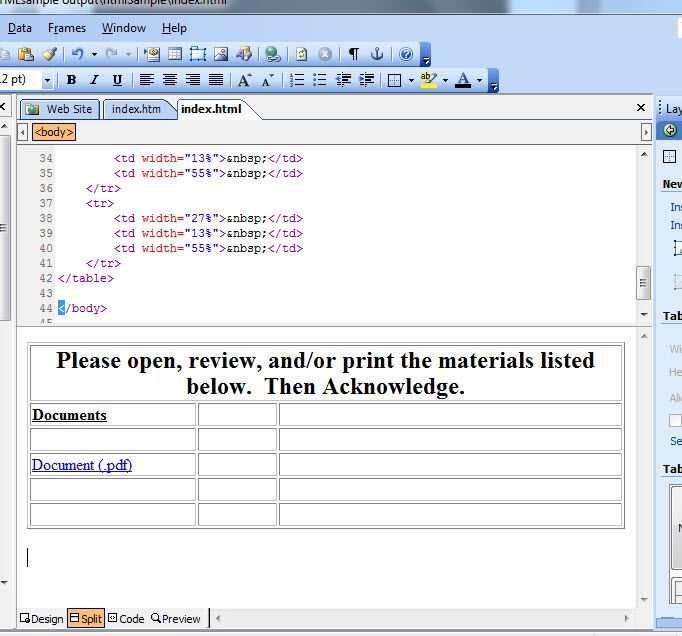682x636 pixels.
Task: Insert a table using toolbar icon
Action: (175, 54)
